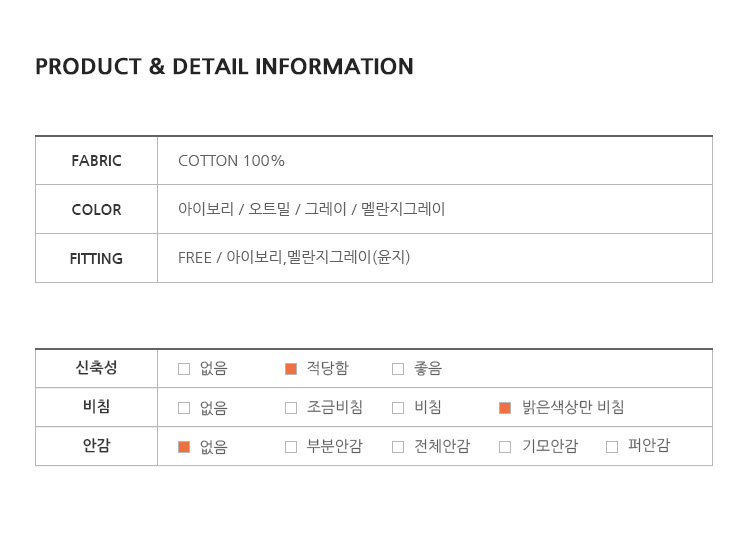Check the 없음 box for 신축성

coord(184,369)
